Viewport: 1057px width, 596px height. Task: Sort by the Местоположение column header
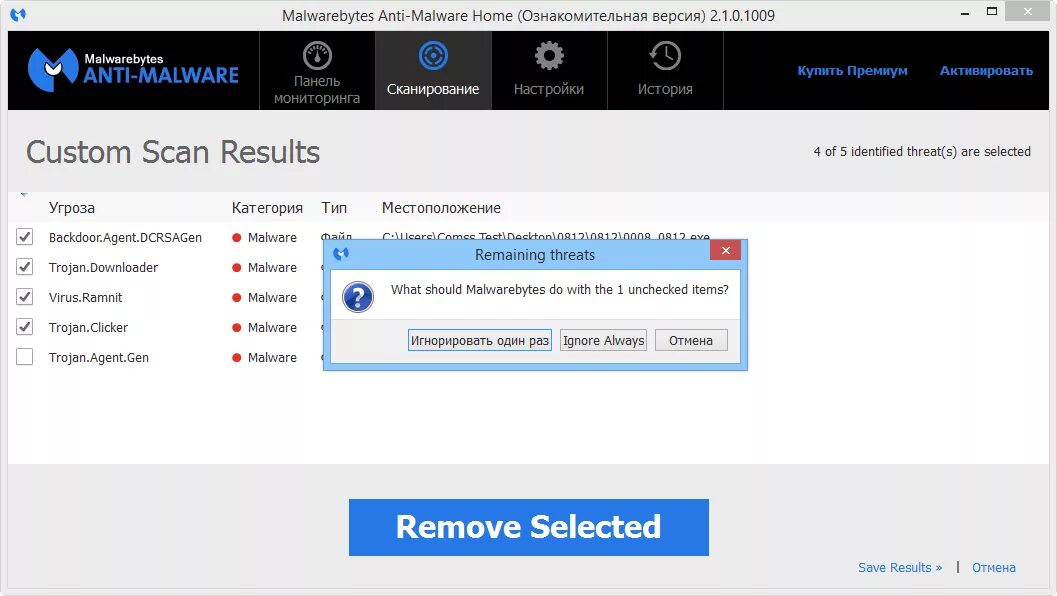tap(441, 208)
